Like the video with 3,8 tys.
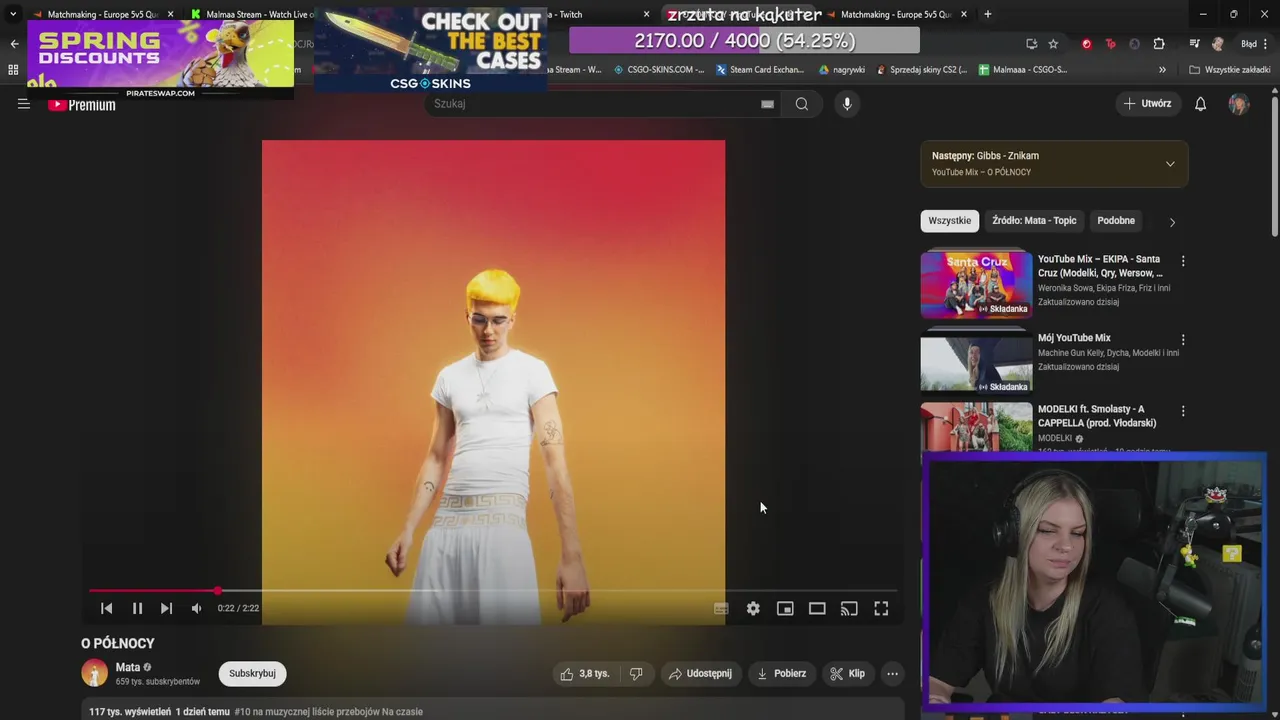Screen dimensions: 1280x720 pyautogui.click(x=585, y=674)
